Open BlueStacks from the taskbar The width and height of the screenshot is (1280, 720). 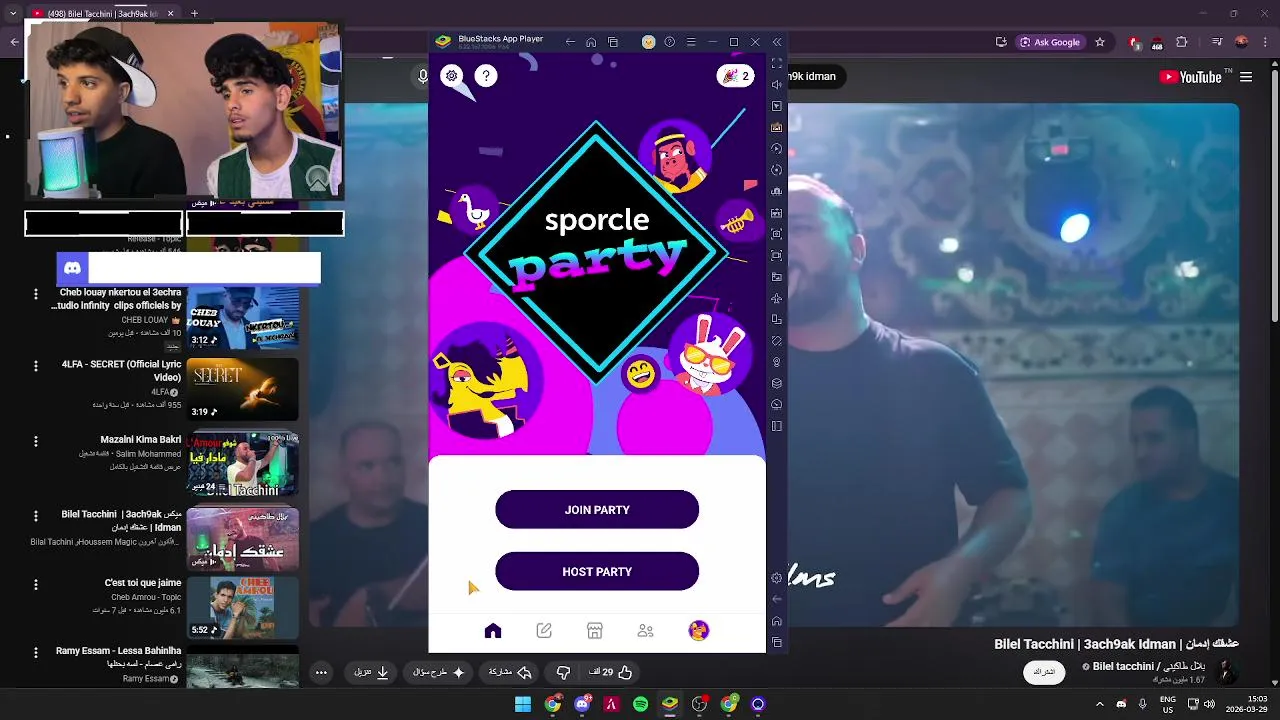pos(670,704)
